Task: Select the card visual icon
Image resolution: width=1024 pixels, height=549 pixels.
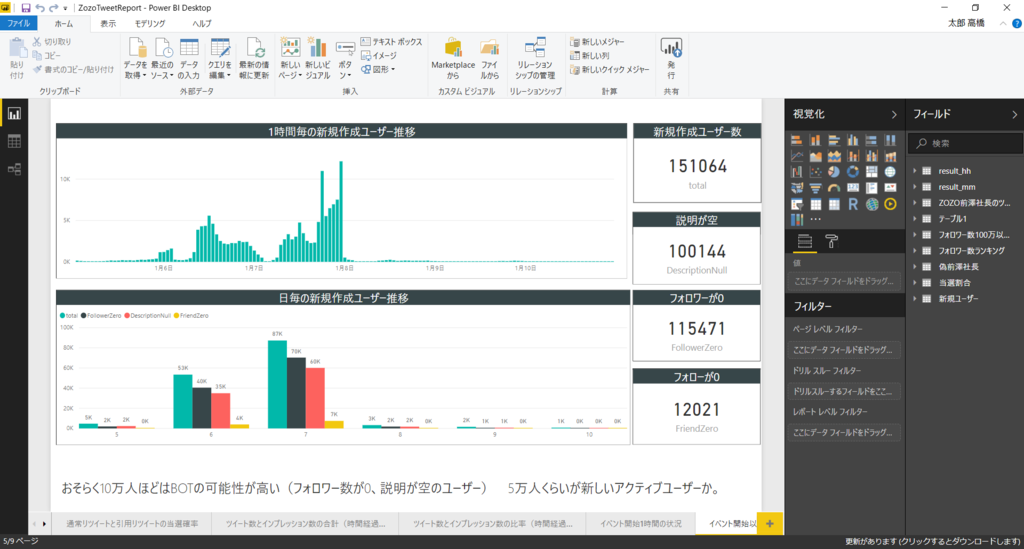Action: (853, 188)
